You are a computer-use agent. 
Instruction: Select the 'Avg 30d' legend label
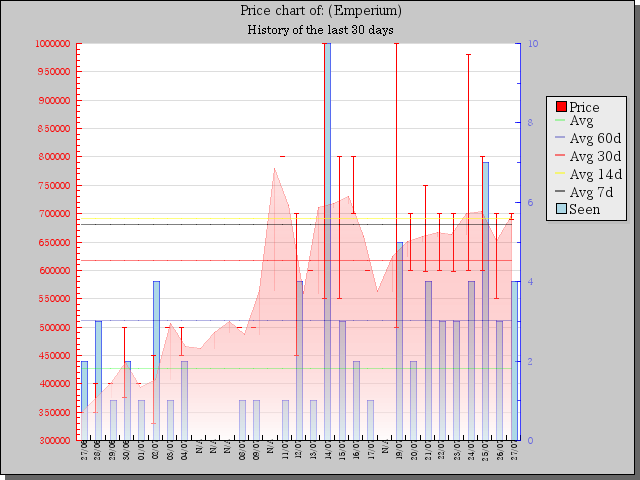[596, 156]
